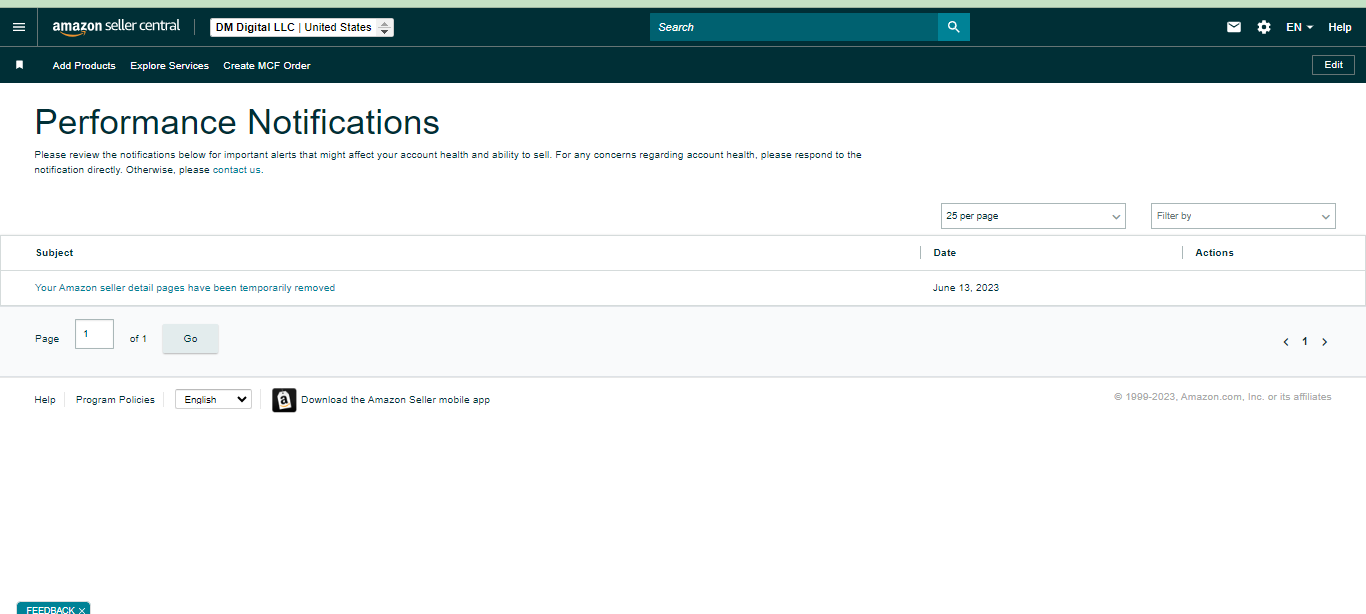Expand the 25 per page dropdown
The image size is (1366, 614).
(1033, 216)
